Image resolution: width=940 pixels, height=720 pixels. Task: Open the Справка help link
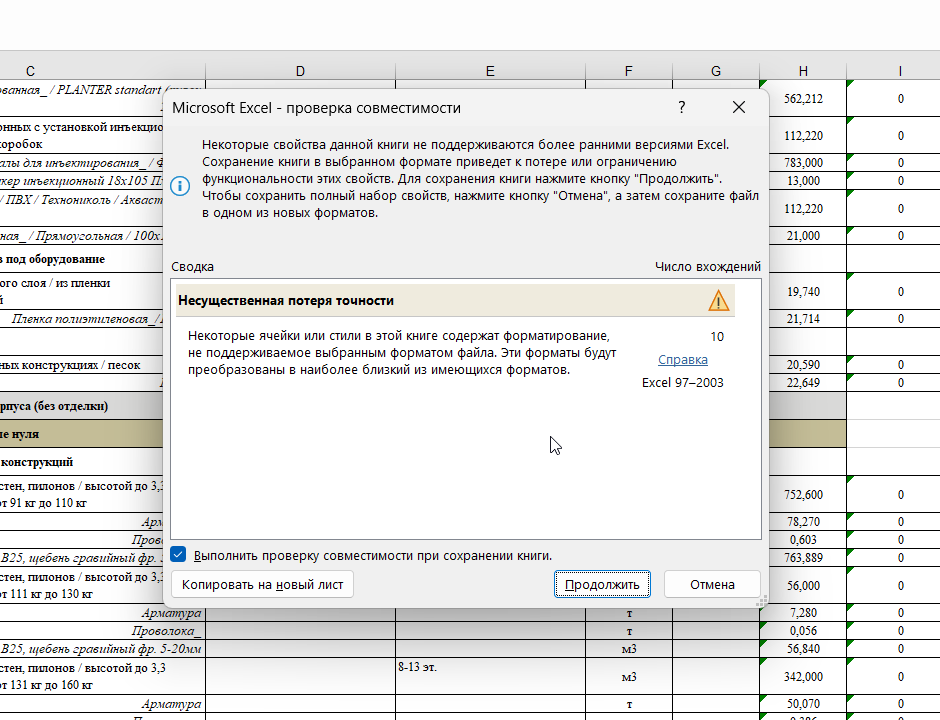tap(683, 360)
